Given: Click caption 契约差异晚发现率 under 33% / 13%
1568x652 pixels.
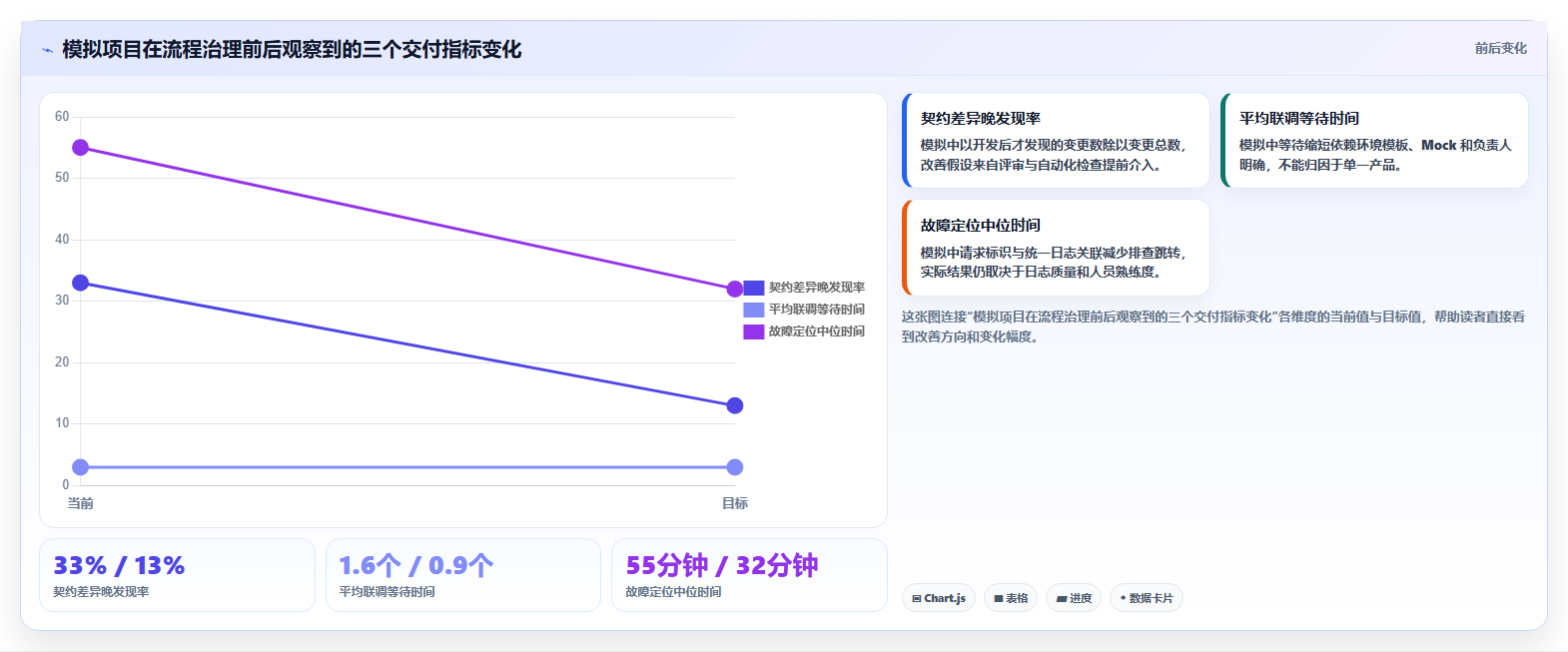Looking at the screenshot, I should (101, 592).
